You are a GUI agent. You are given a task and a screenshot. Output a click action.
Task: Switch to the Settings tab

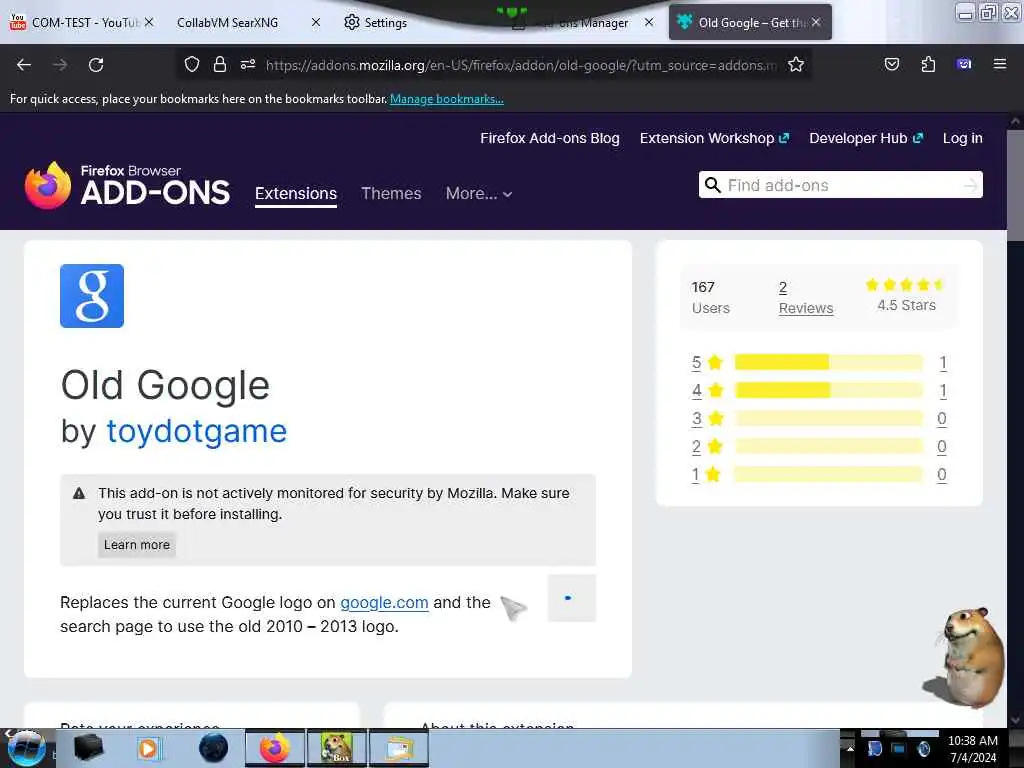click(x=376, y=22)
